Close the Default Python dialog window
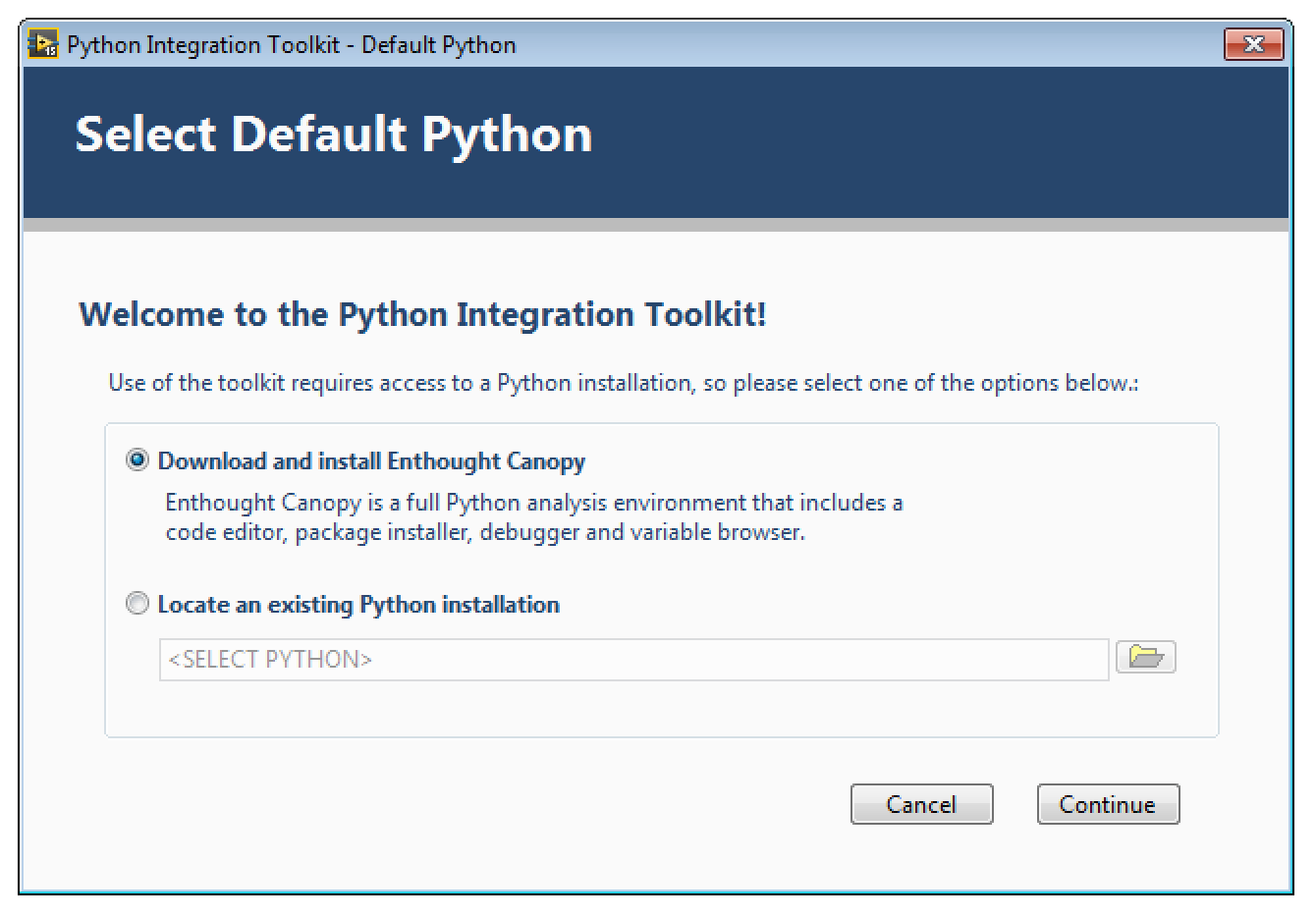Screen dimensions: 1316x917 1253,45
